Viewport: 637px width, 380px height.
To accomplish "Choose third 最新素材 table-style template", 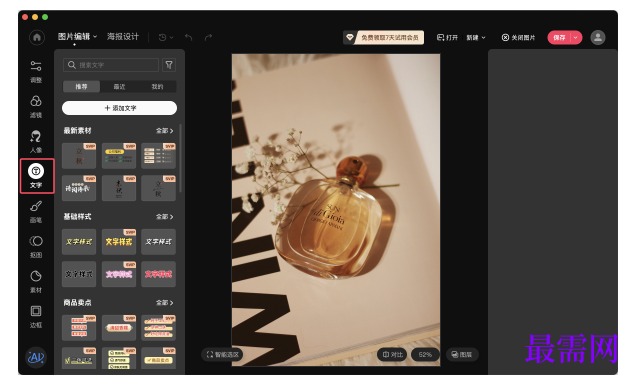I will coord(158,156).
